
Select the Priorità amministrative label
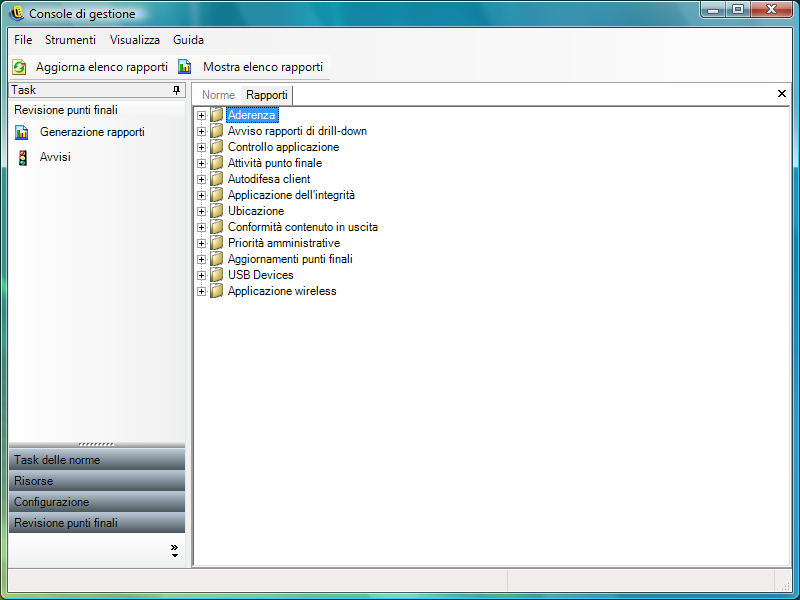coord(284,243)
